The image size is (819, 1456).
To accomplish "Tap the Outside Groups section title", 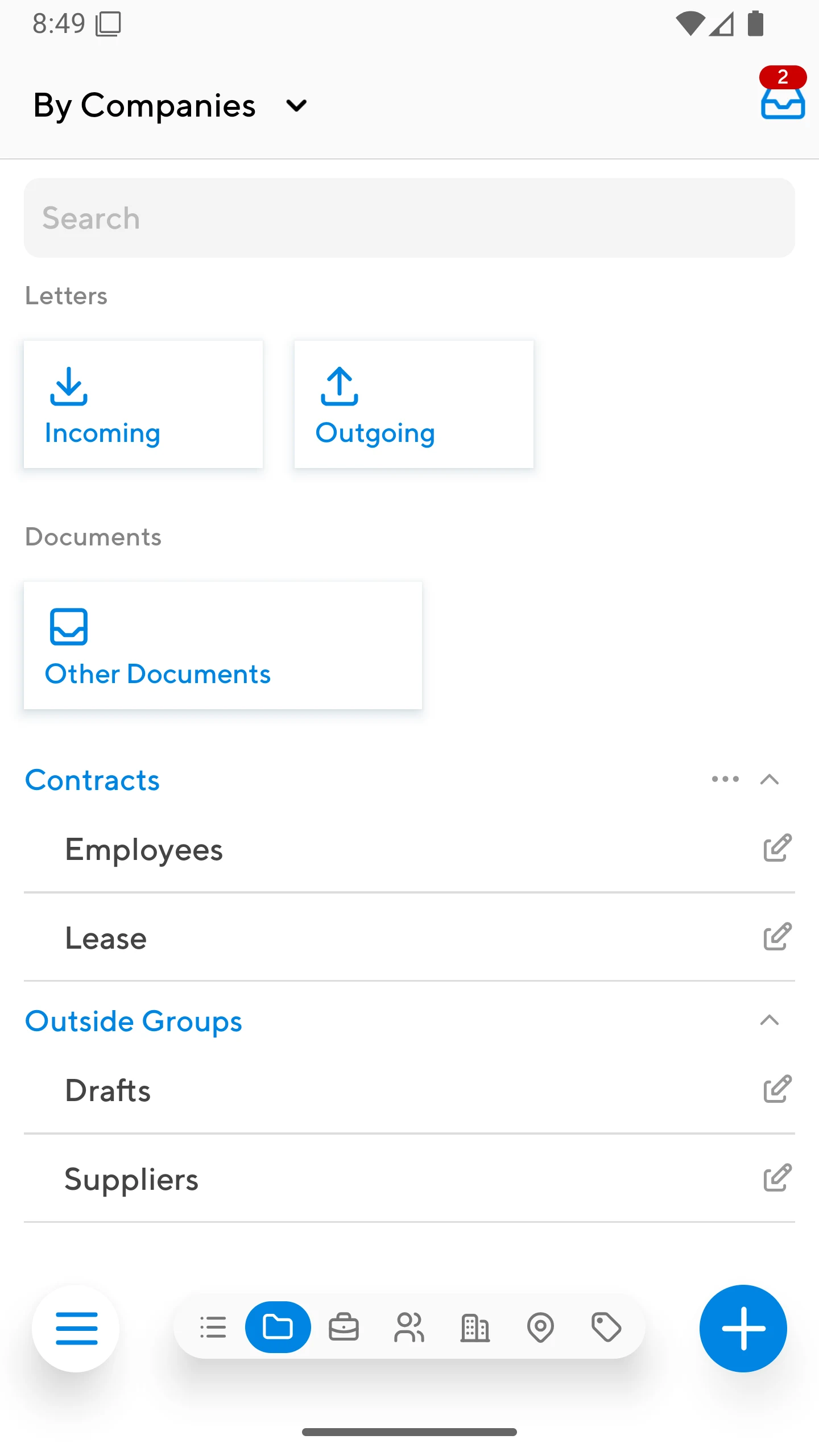I will click(x=134, y=1021).
